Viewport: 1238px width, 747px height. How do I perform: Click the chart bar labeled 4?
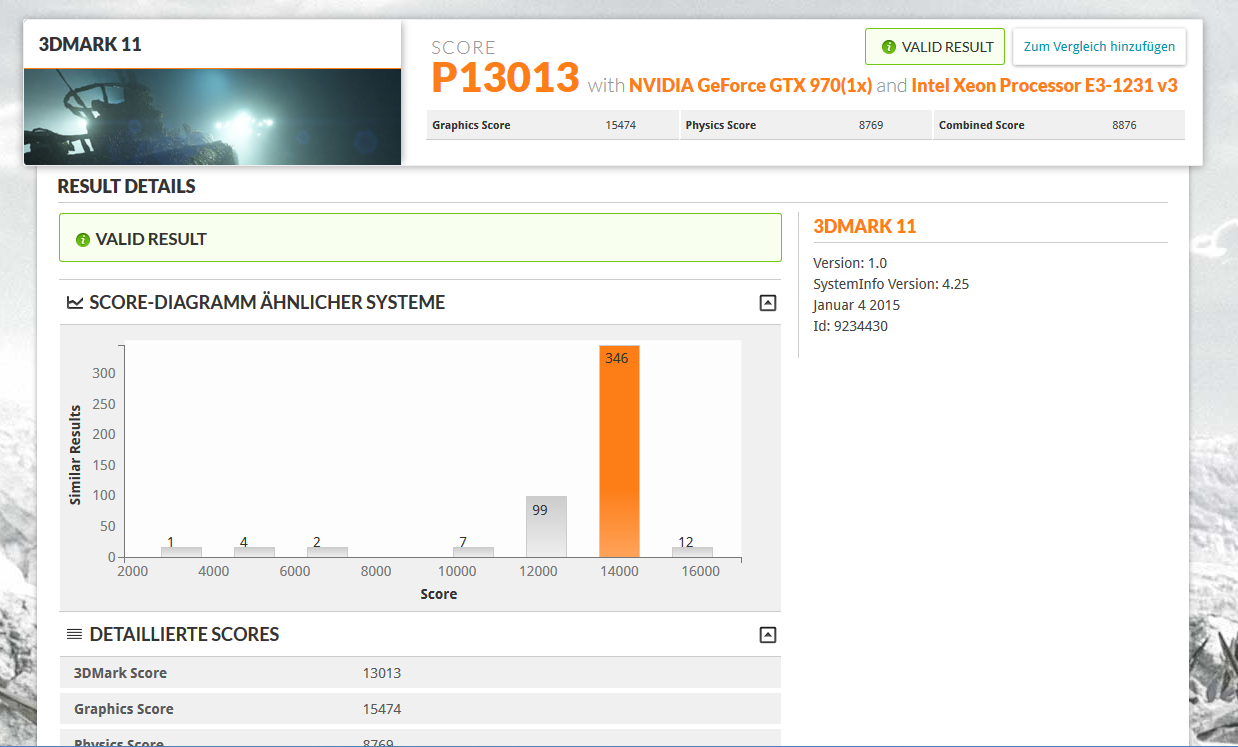point(254,552)
